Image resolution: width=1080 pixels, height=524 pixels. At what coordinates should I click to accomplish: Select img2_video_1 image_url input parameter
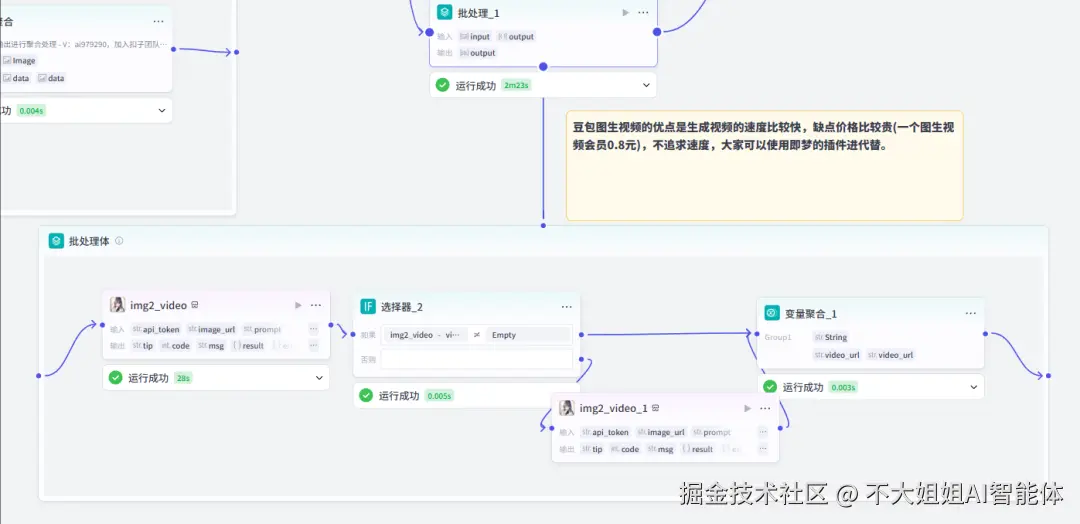[661, 432]
